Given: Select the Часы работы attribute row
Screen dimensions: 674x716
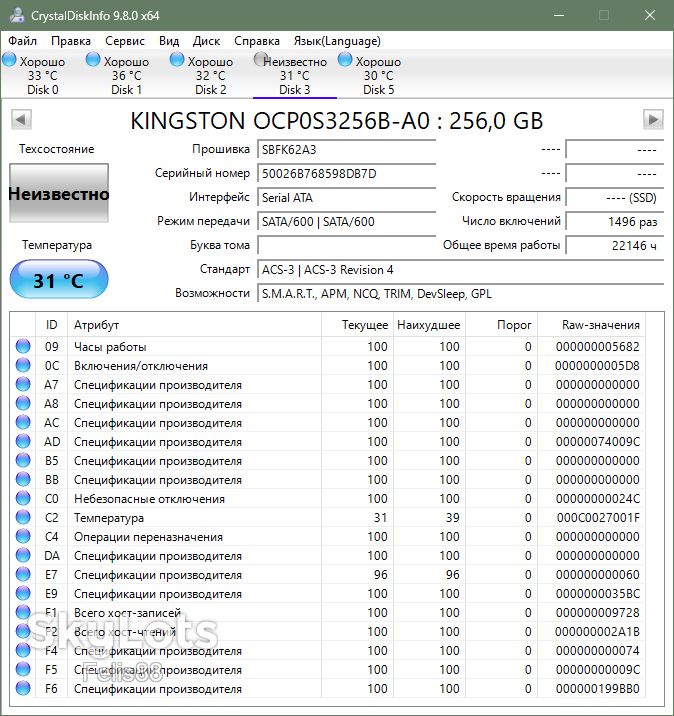Looking at the screenshot, I should coord(328,347).
